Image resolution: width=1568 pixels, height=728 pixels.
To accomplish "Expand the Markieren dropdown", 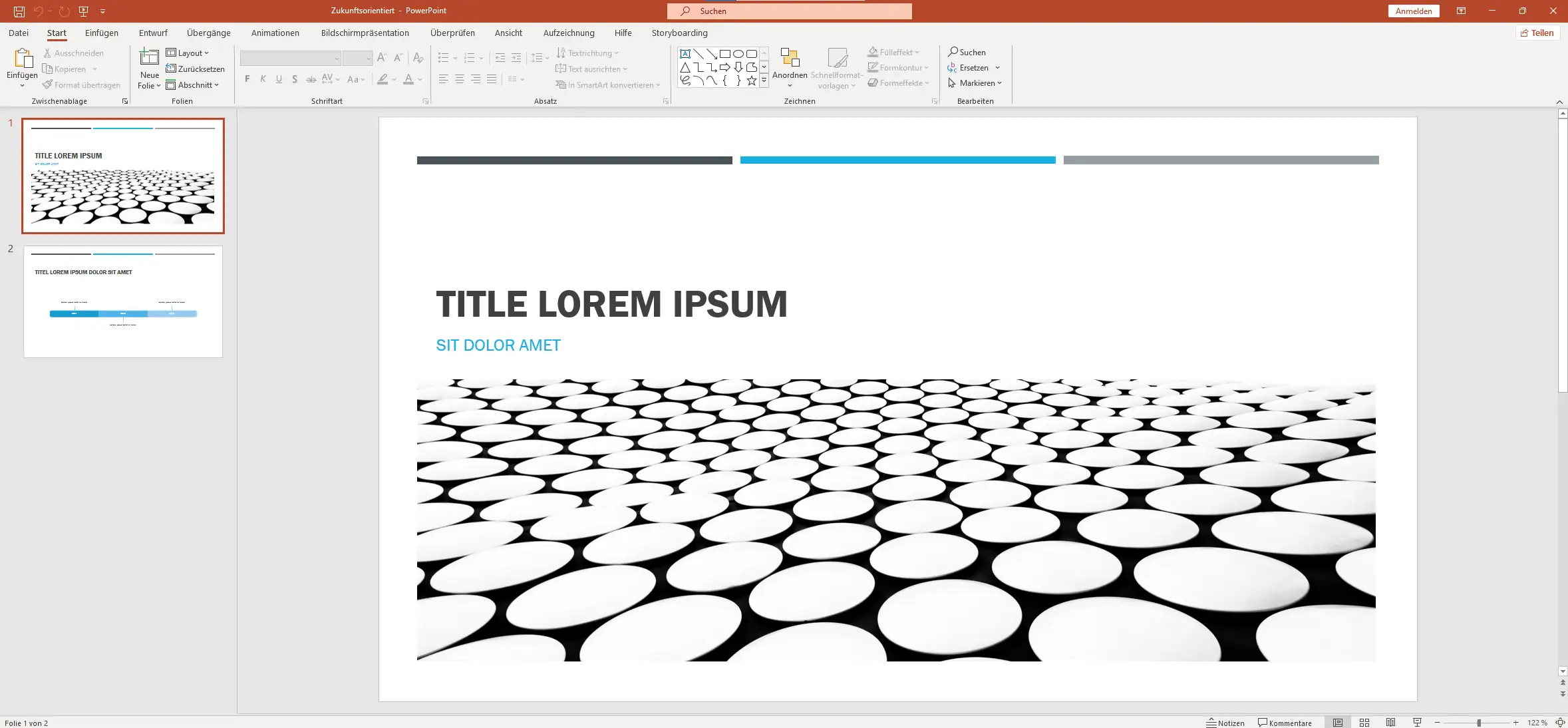I will tap(975, 83).
